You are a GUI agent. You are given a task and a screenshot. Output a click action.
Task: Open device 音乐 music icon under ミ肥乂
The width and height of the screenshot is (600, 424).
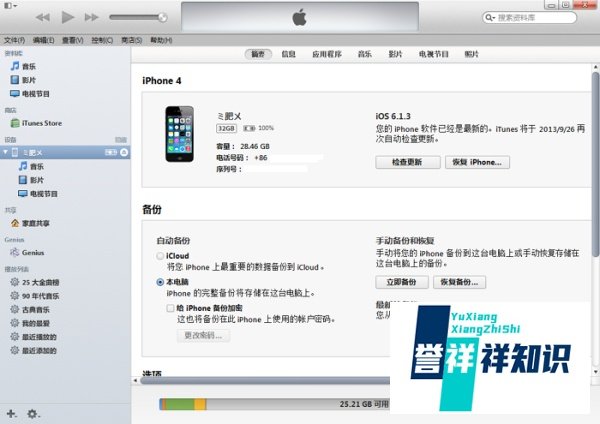point(23,166)
